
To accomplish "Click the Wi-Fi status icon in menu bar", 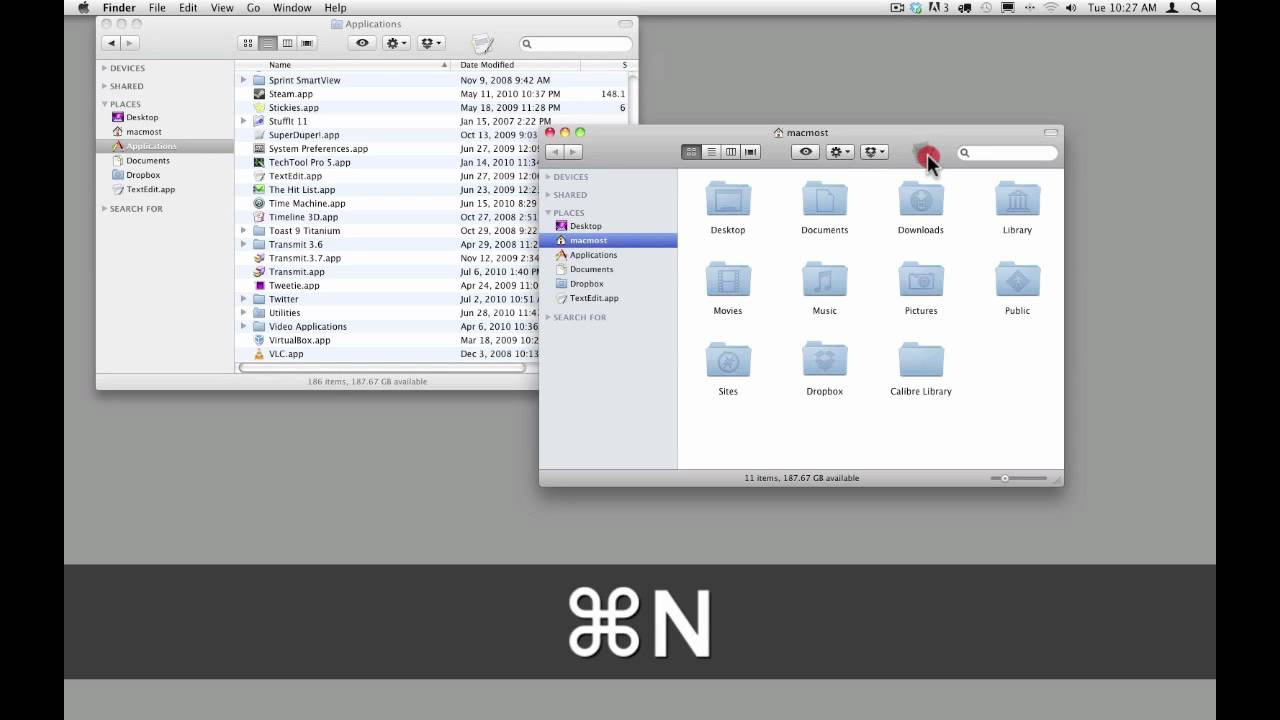I will click(1051, 8).
